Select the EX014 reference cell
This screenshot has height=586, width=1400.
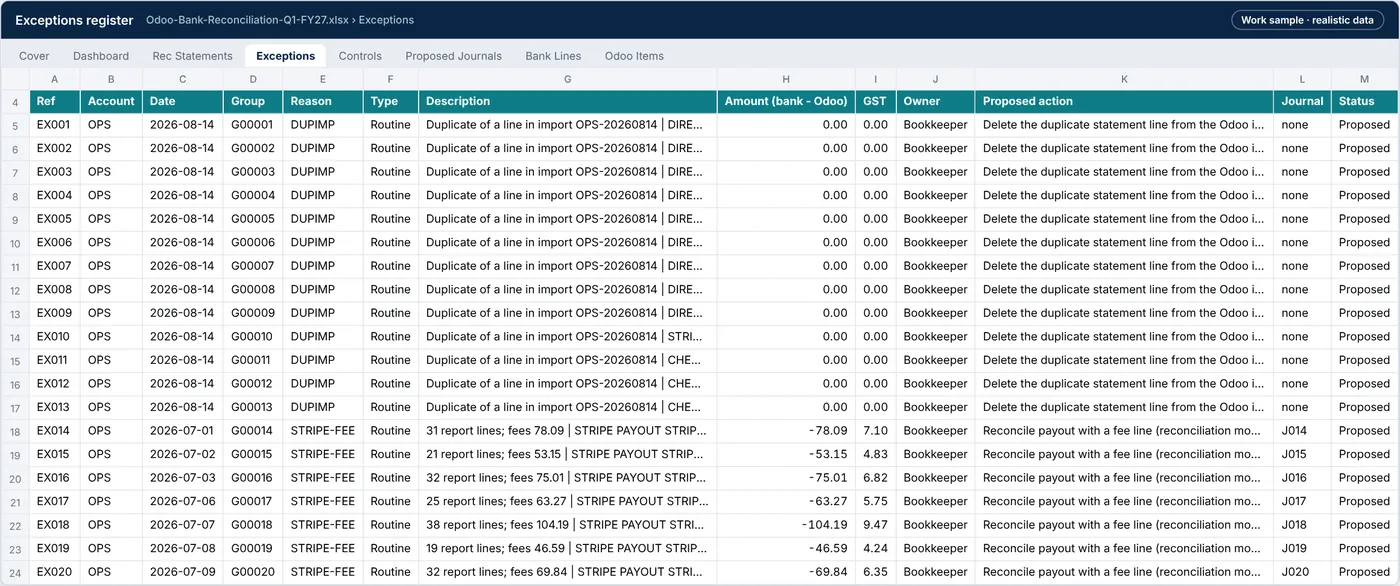(54, 431)
